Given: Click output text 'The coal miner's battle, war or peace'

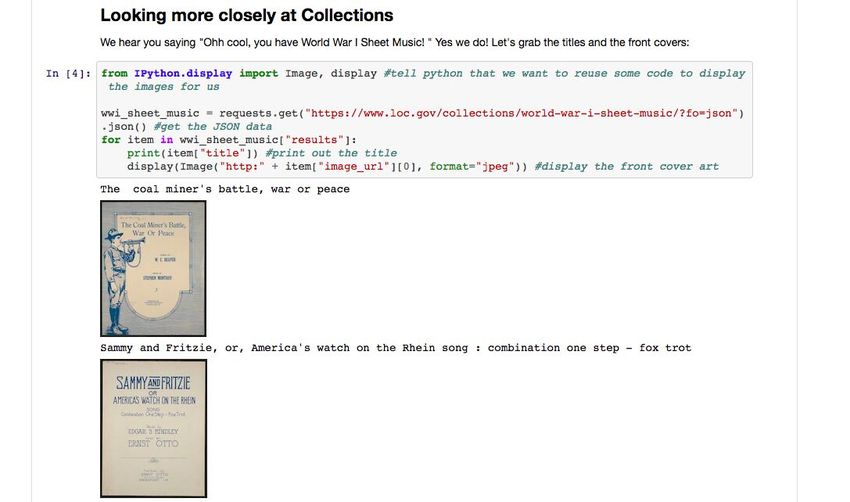Looking at the screenshot, I should click(x=225, y=189).
